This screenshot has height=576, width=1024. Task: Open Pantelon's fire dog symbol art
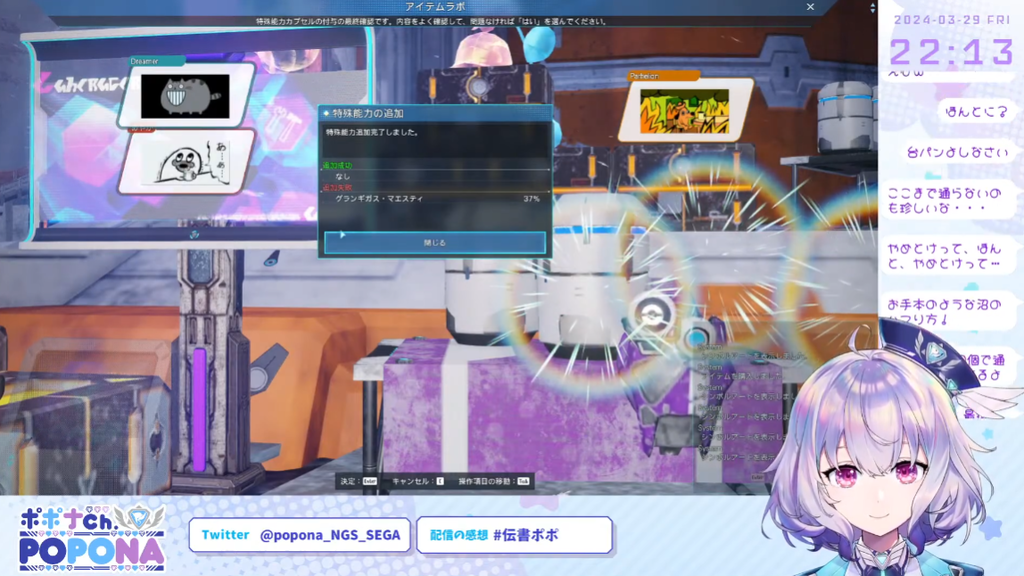[x=684, y=111]
